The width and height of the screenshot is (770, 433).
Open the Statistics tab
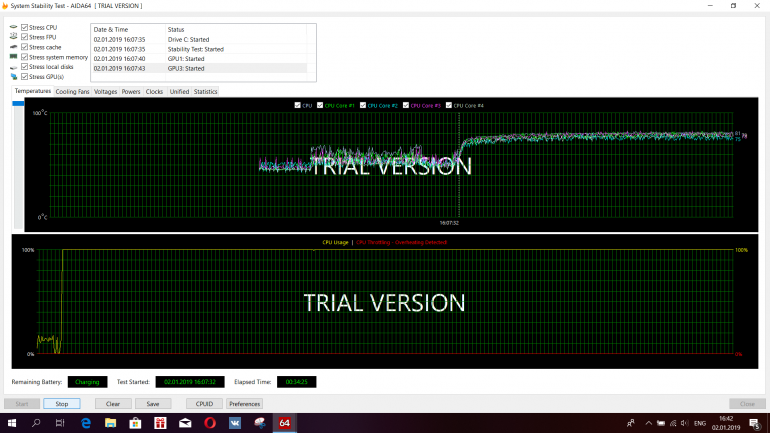pyautogui.click(x=205, y=91)
